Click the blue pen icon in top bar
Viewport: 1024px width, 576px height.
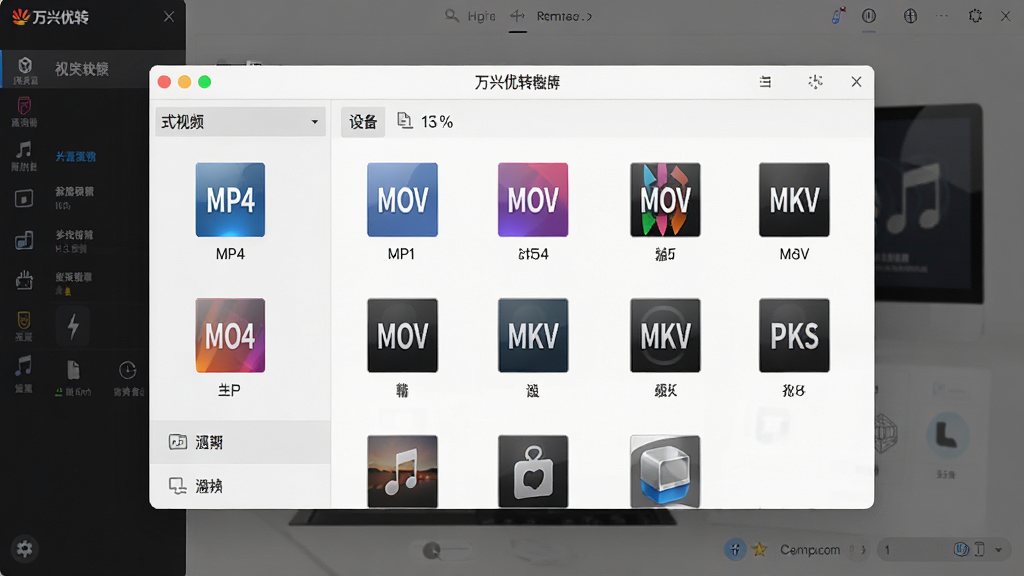click(838, 16)
